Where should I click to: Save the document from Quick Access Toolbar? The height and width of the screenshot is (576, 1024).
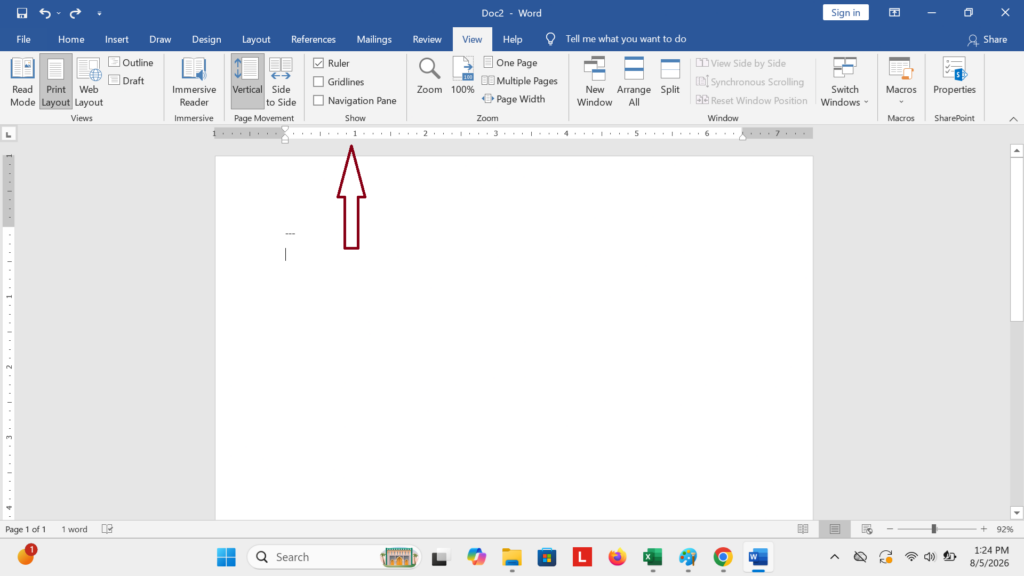[x=22, y=13]
